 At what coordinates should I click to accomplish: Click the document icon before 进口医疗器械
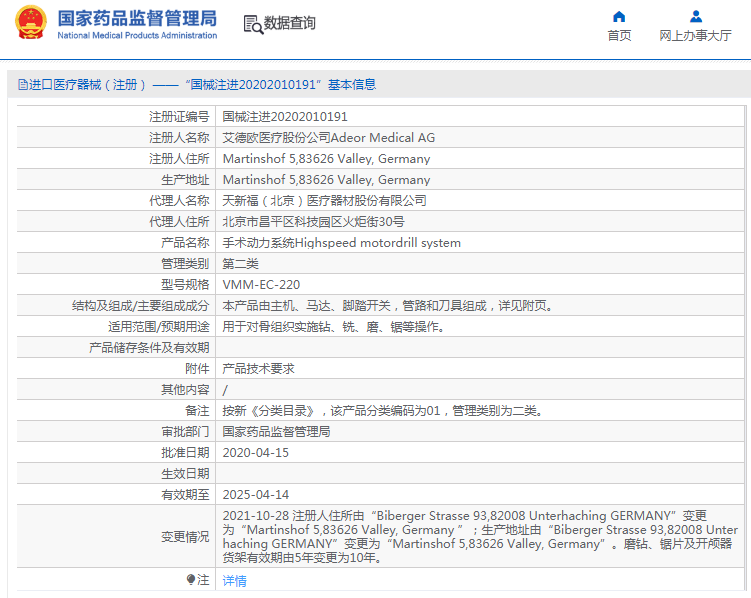click(x=22, y=85)
